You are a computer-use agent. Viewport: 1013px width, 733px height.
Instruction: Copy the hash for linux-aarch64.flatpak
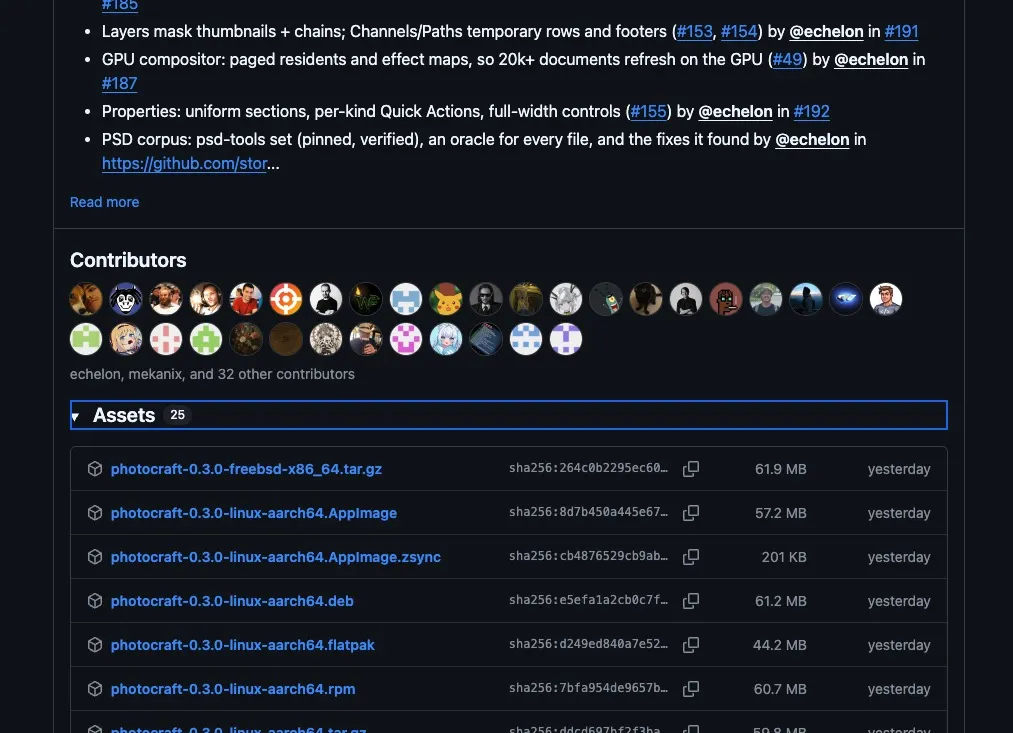click(x=691, y=645)
